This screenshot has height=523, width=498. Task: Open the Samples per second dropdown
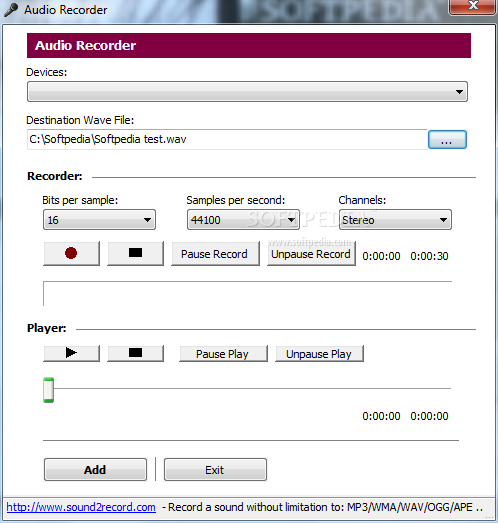[243, 220]
